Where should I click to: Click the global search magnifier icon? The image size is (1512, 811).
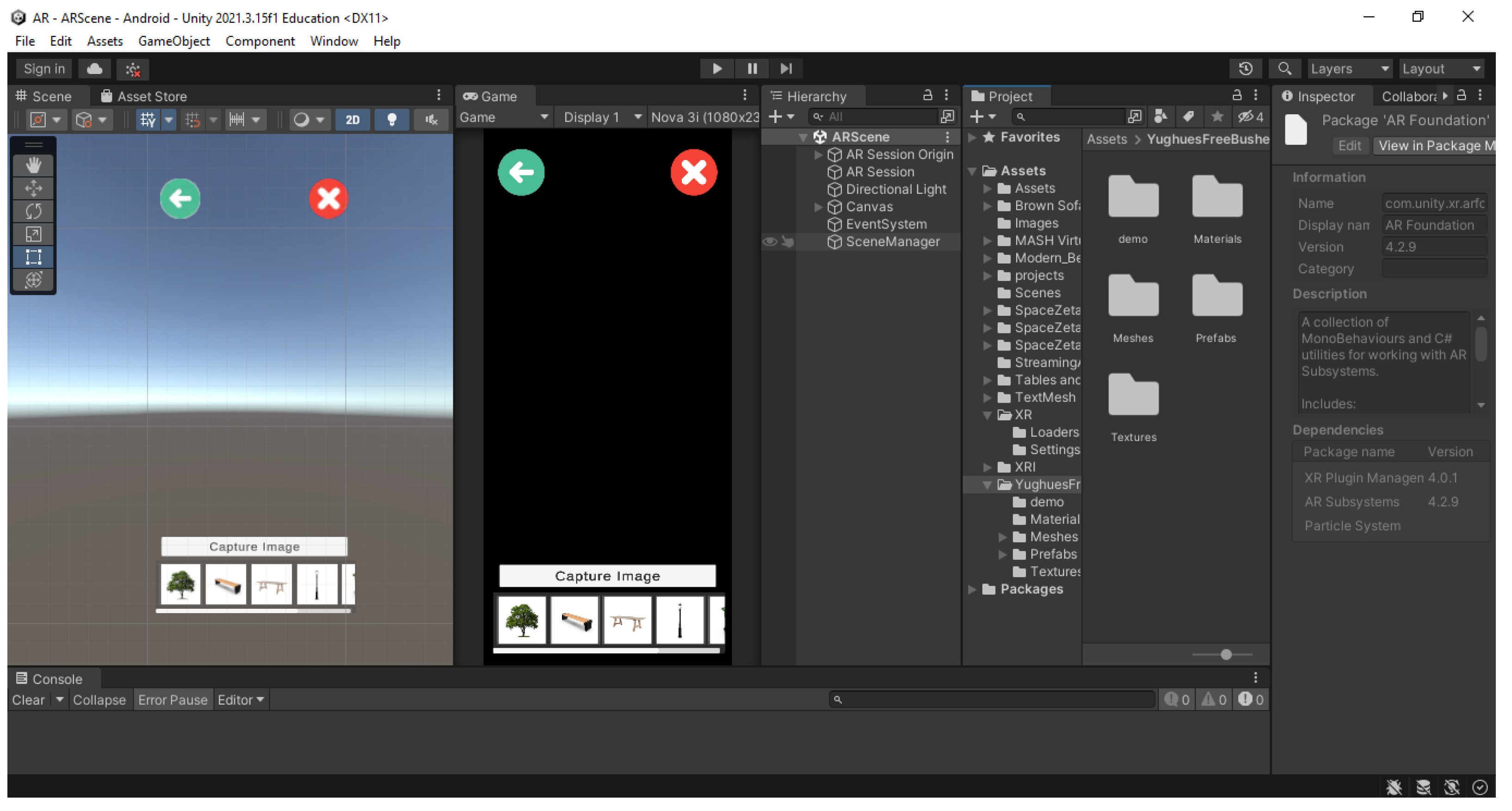1284,68
